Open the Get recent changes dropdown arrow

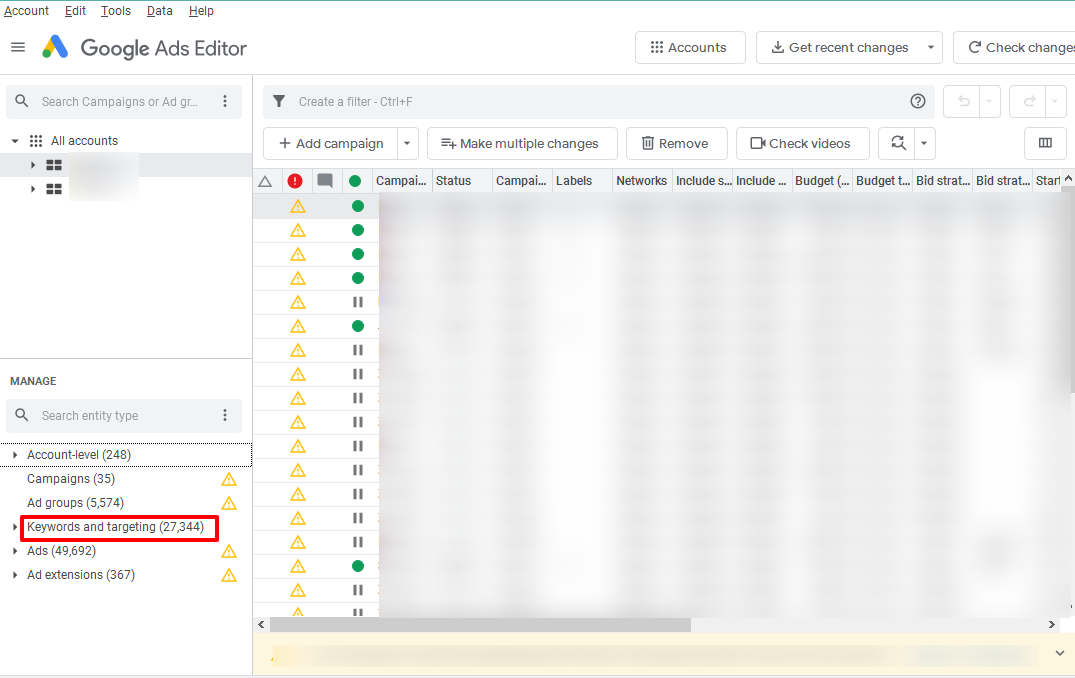(x=931, y=47)
